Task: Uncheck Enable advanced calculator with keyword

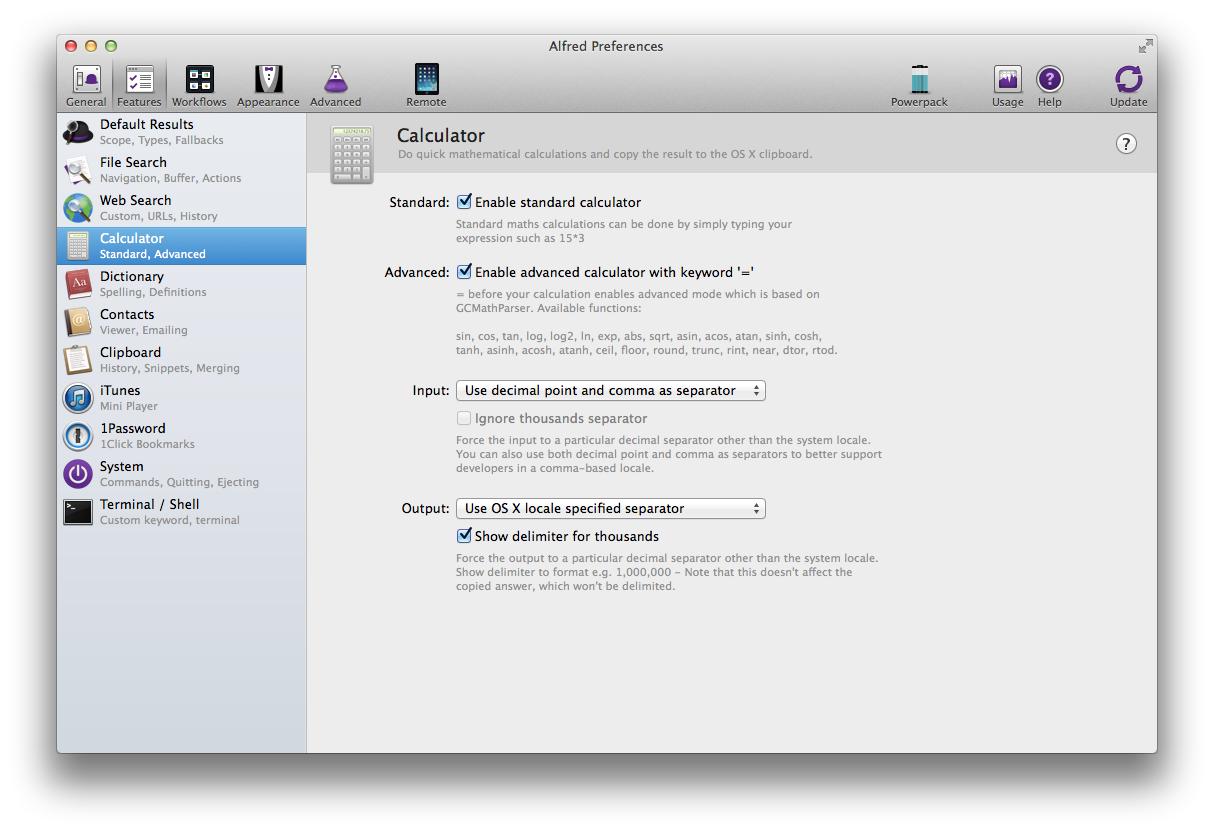Action: point(464,271)
